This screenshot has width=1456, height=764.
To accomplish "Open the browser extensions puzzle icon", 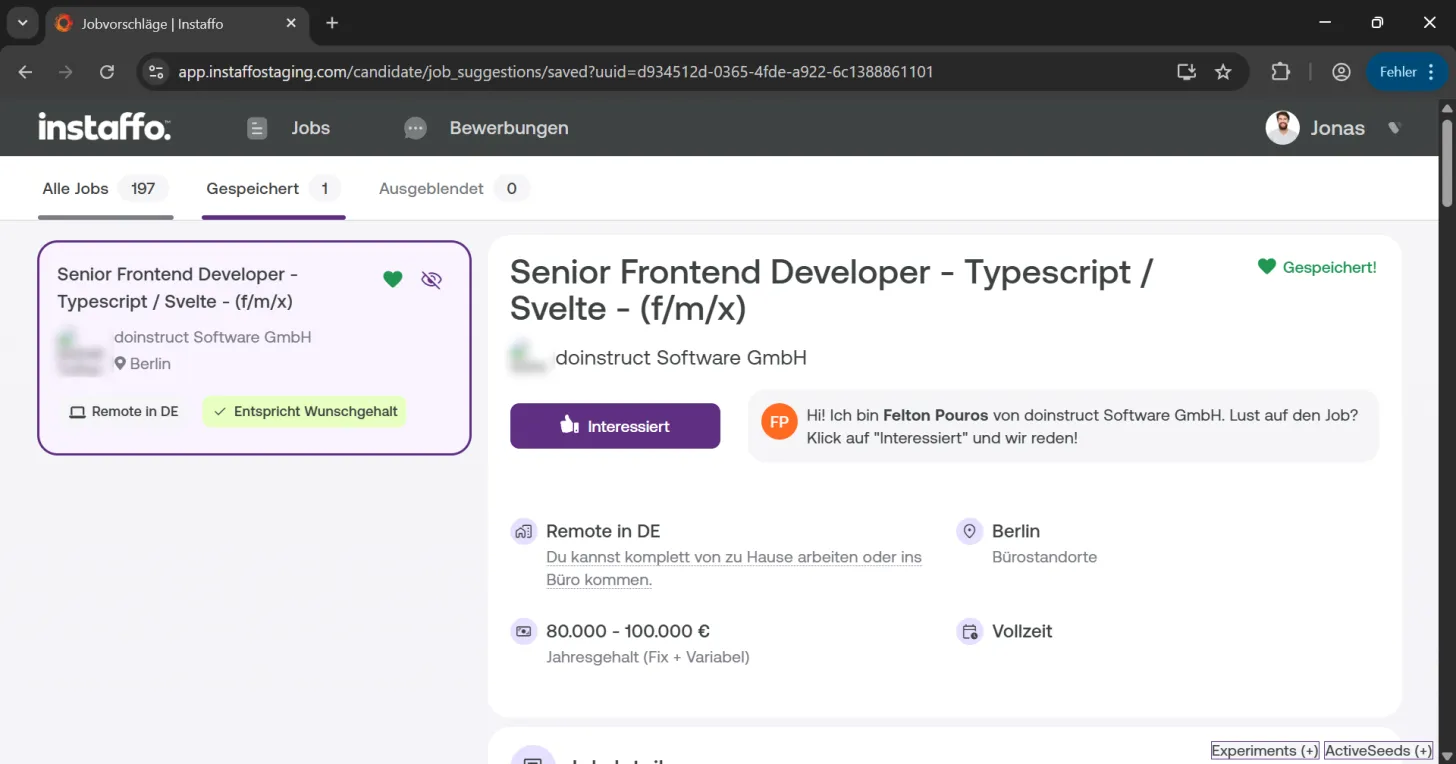I will pyautogui.click(x=1281, y=72).
